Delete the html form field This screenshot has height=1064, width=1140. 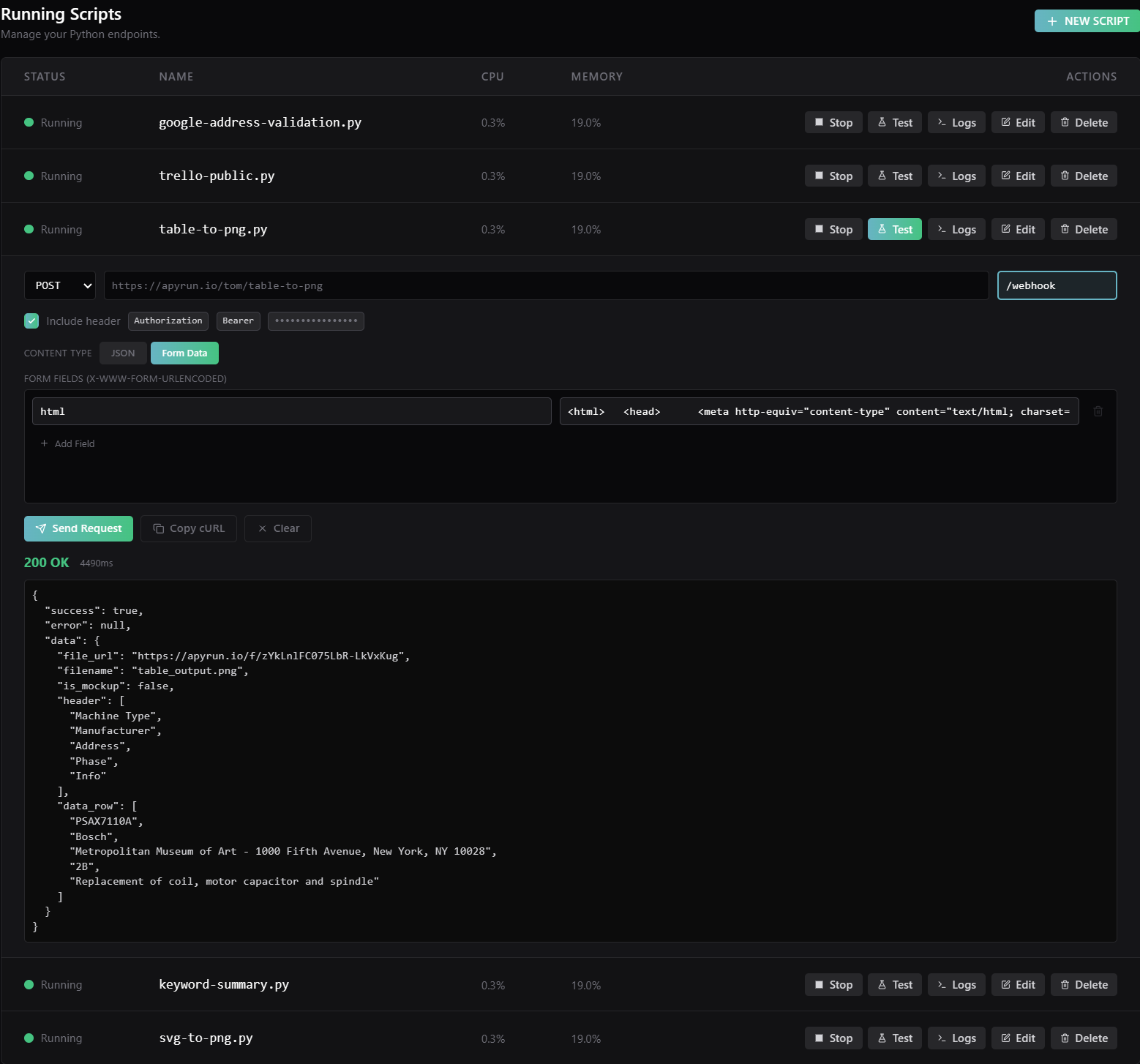1098,411
